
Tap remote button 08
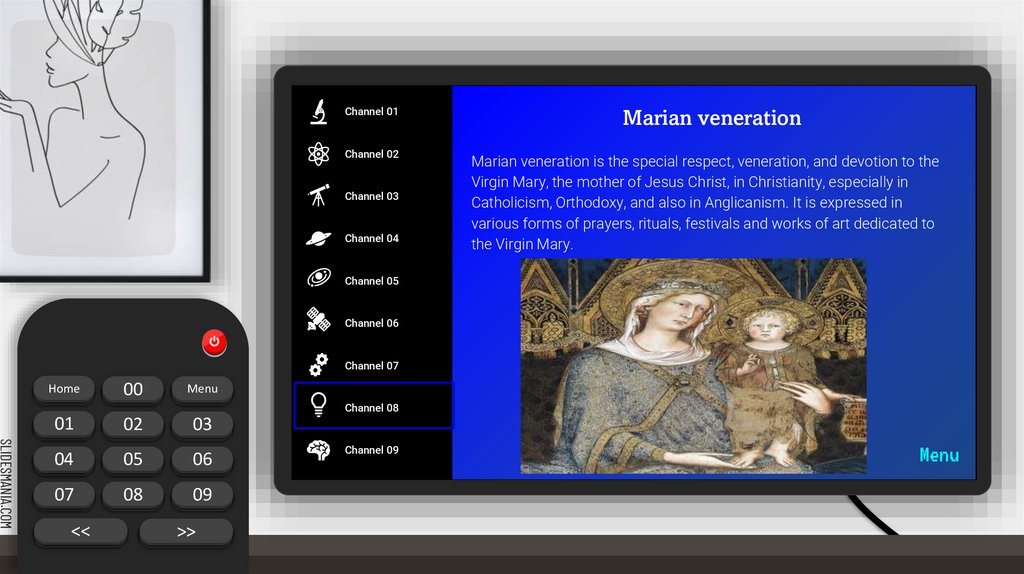click(133, 494)
